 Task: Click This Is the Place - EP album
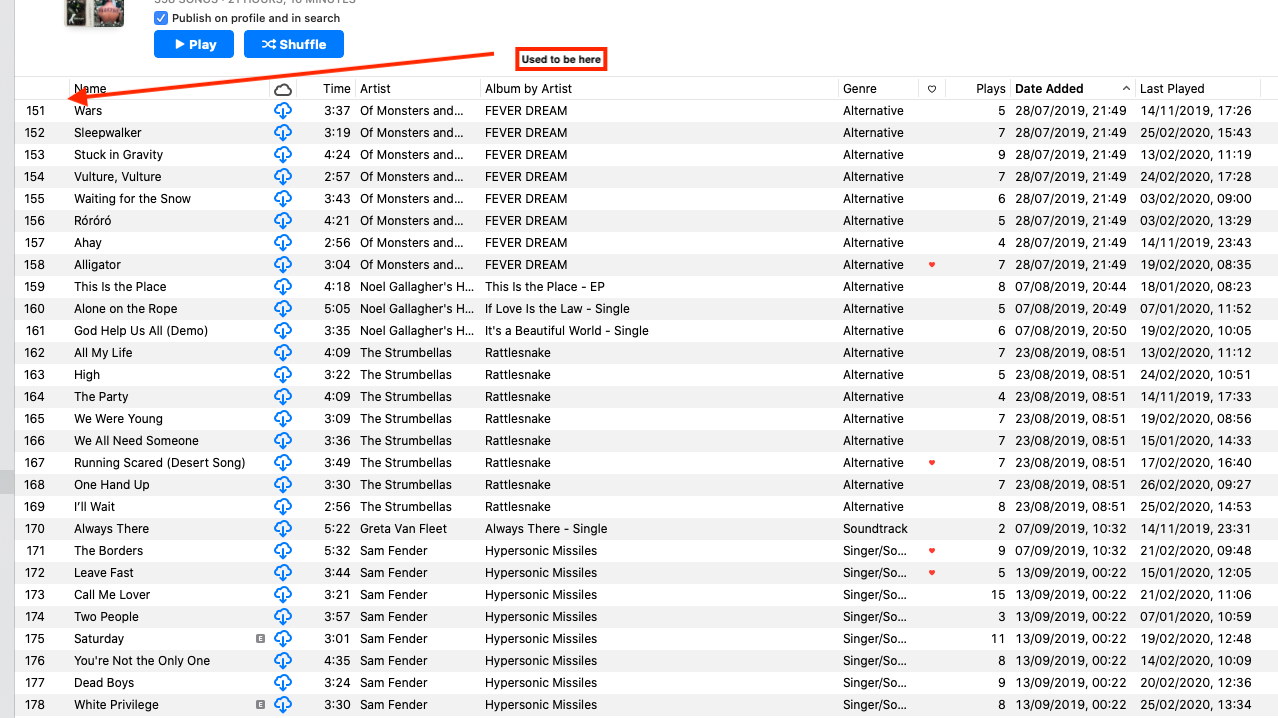545,287
